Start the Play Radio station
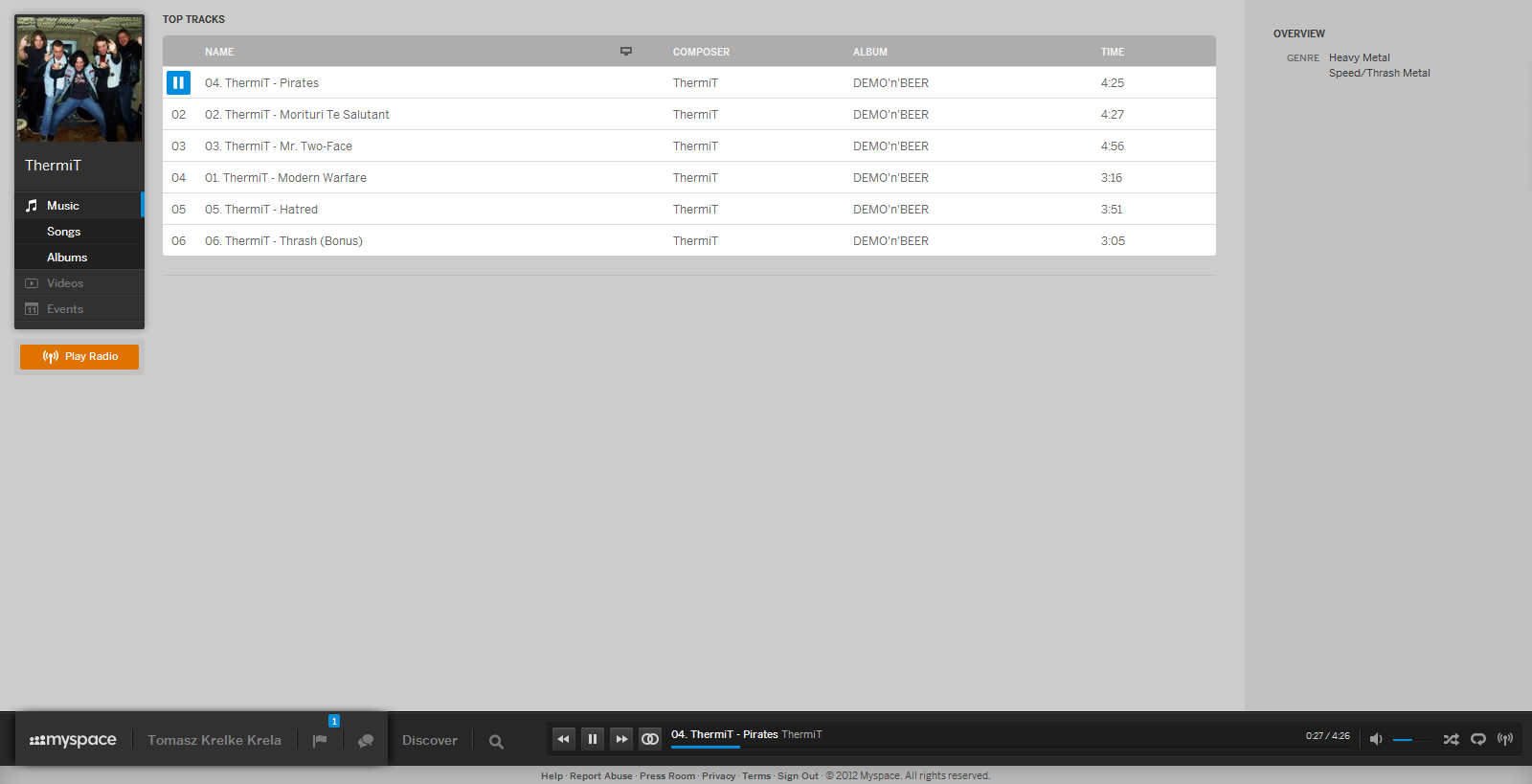The width and height of the screenshot is (1532, 784). coord(79,356)
